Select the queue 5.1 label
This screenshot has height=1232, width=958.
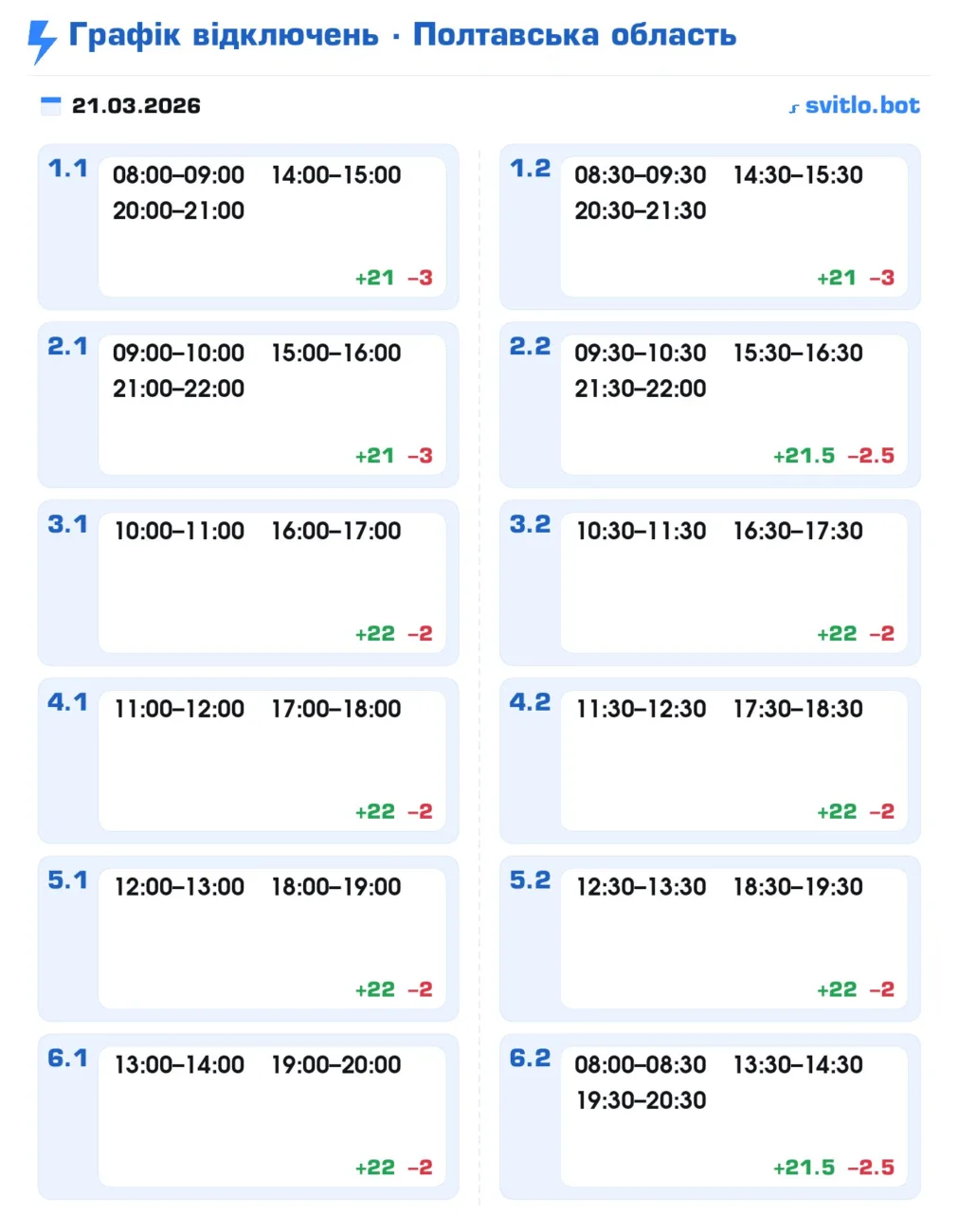67,880
